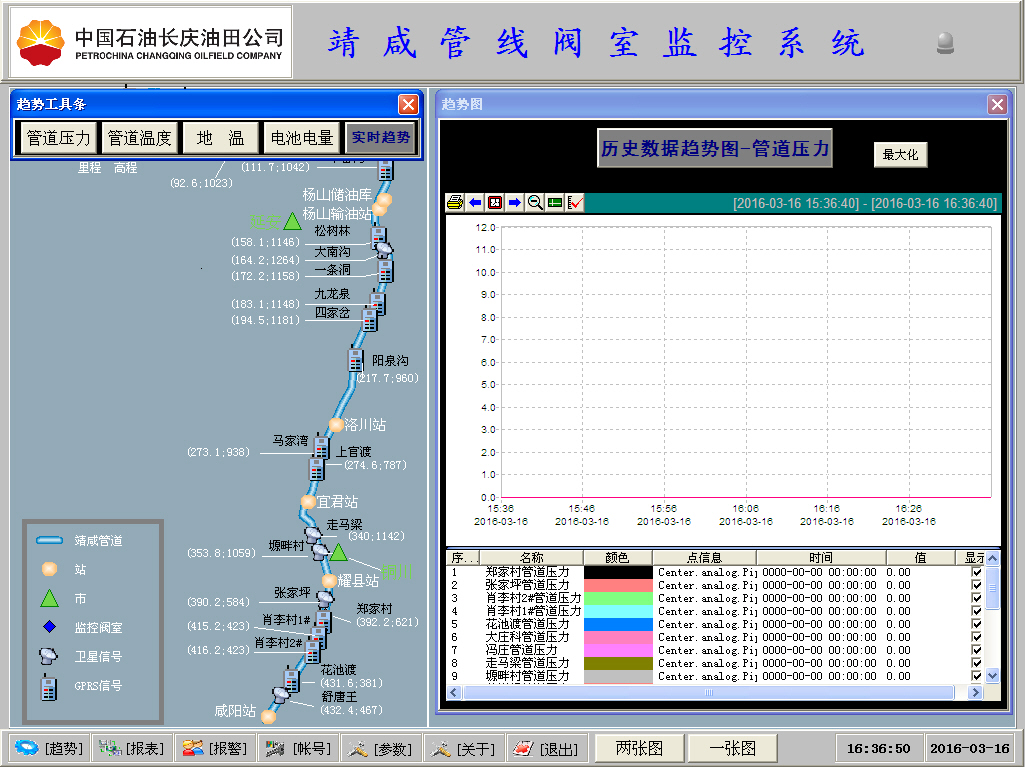Click the red fit-to-window chart icon
The height and width of the screenshot is (767, 1025).
tap(495, 203)
